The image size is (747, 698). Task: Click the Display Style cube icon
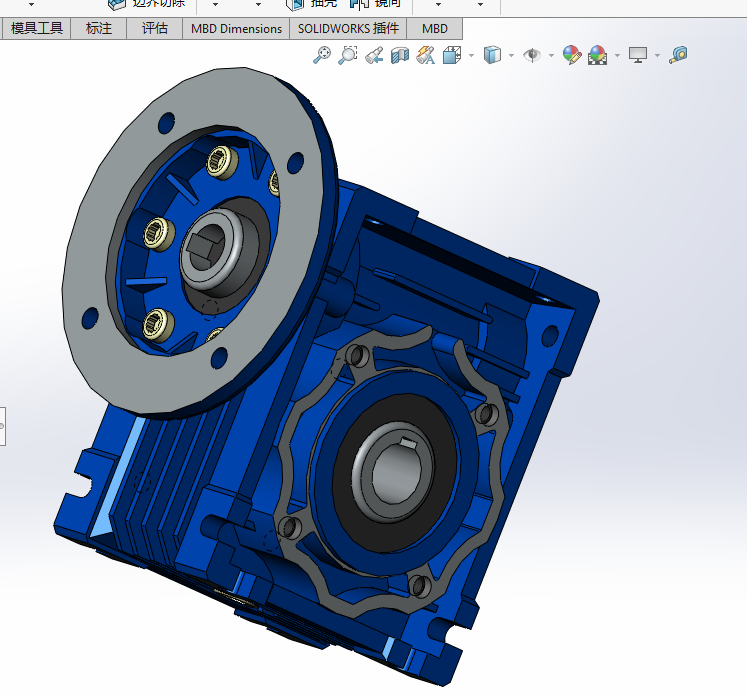pos(491,55)
